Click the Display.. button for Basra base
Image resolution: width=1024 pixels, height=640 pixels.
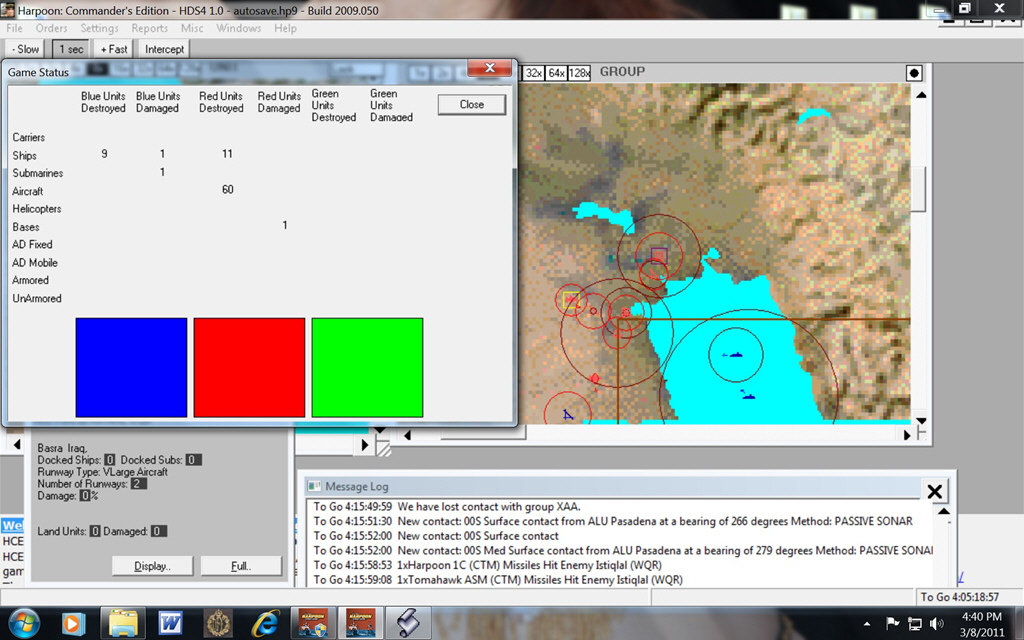click(153, 566)
